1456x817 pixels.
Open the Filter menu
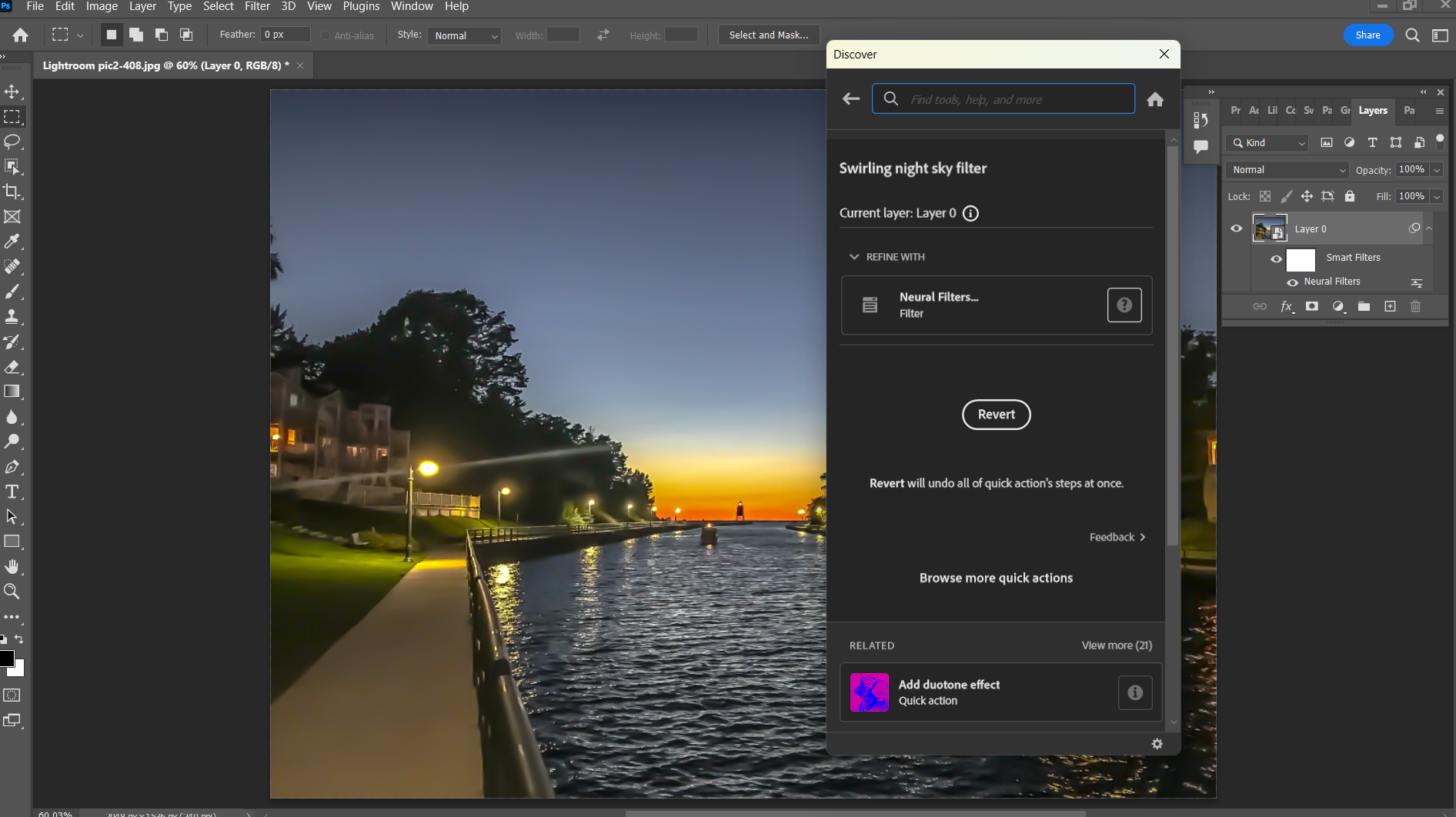257,6
